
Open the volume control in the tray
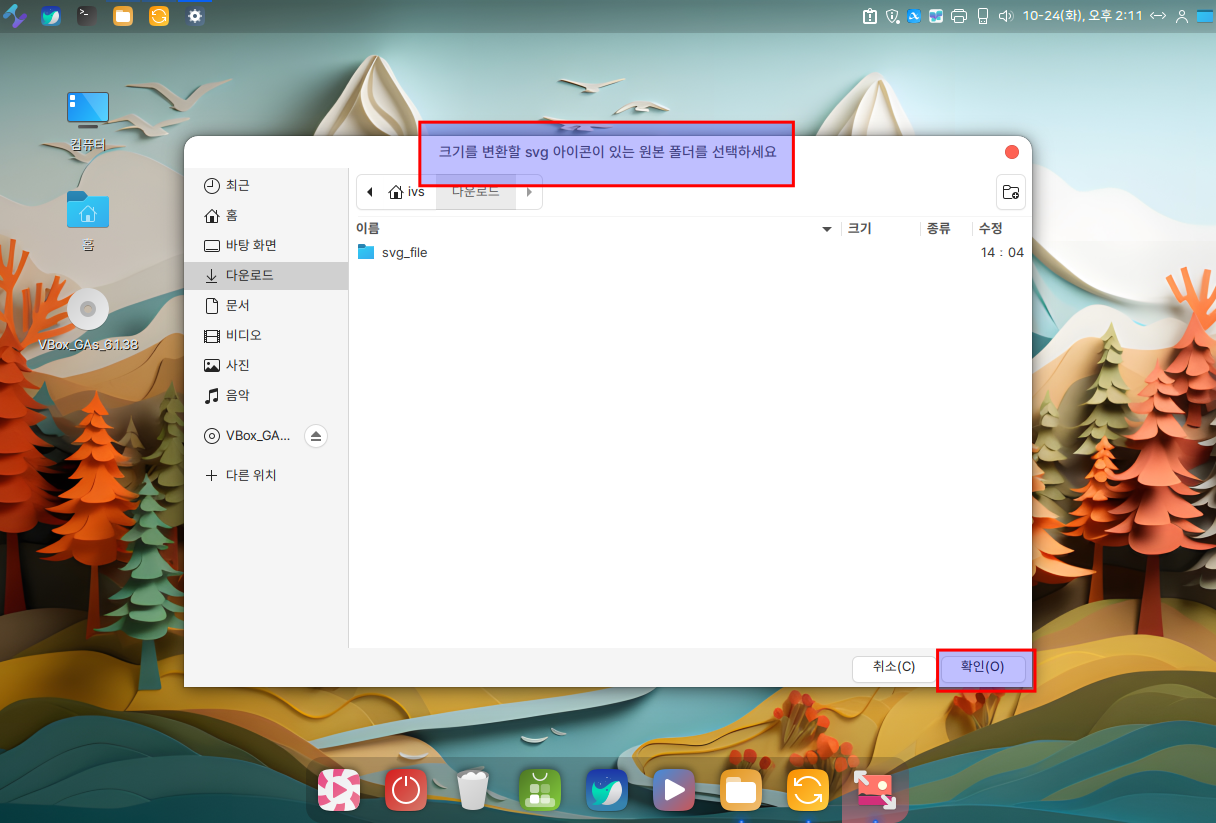coord(1005,16)
